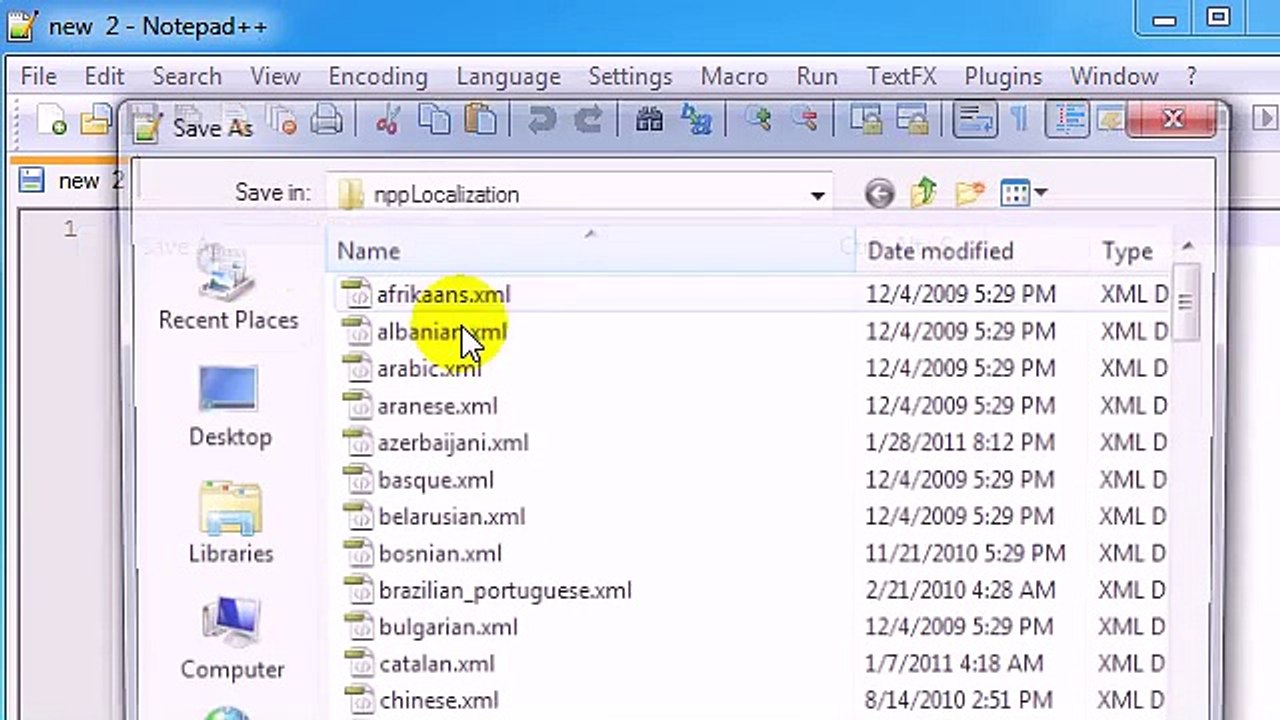The width and height of the screenshot is (1280, 720).
Task: Open the Window menu
Action: [1114, 76]
